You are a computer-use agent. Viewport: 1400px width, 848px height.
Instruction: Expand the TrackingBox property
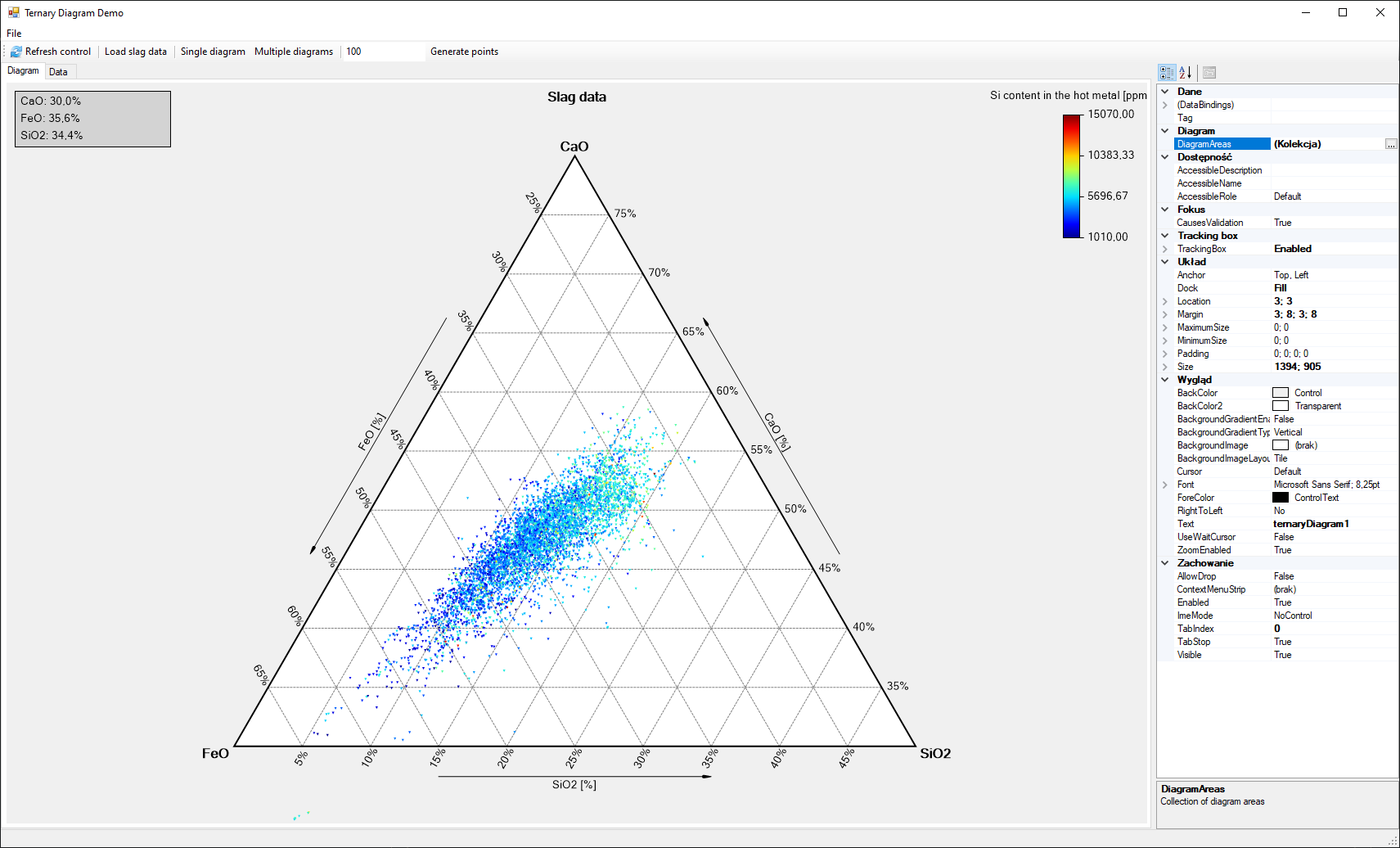click(x=1165, y=248)
